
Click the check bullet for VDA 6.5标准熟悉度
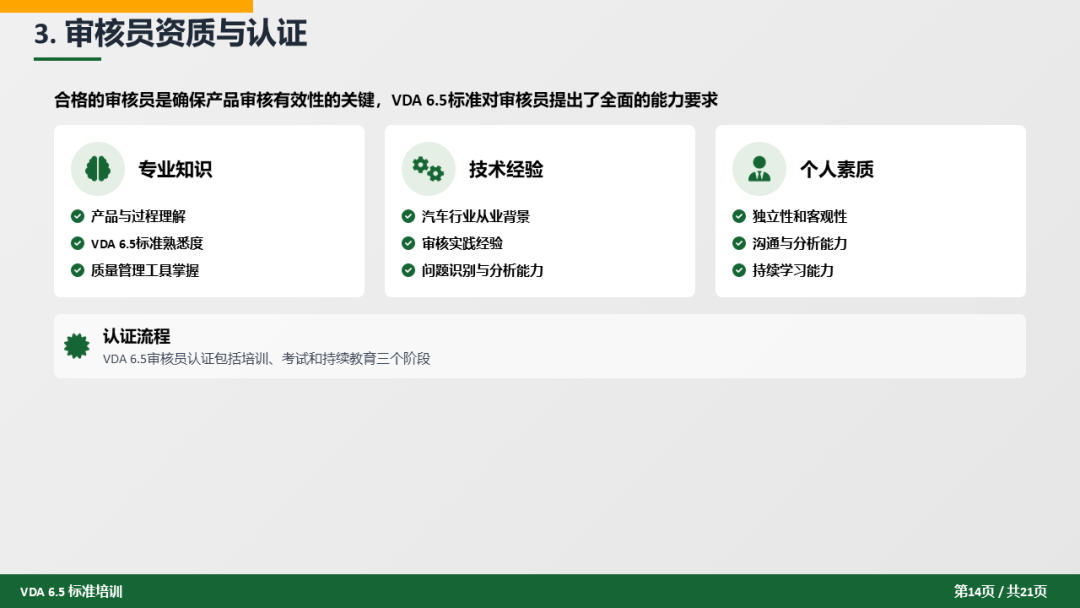pyautogui.click(x=77, y=243)
